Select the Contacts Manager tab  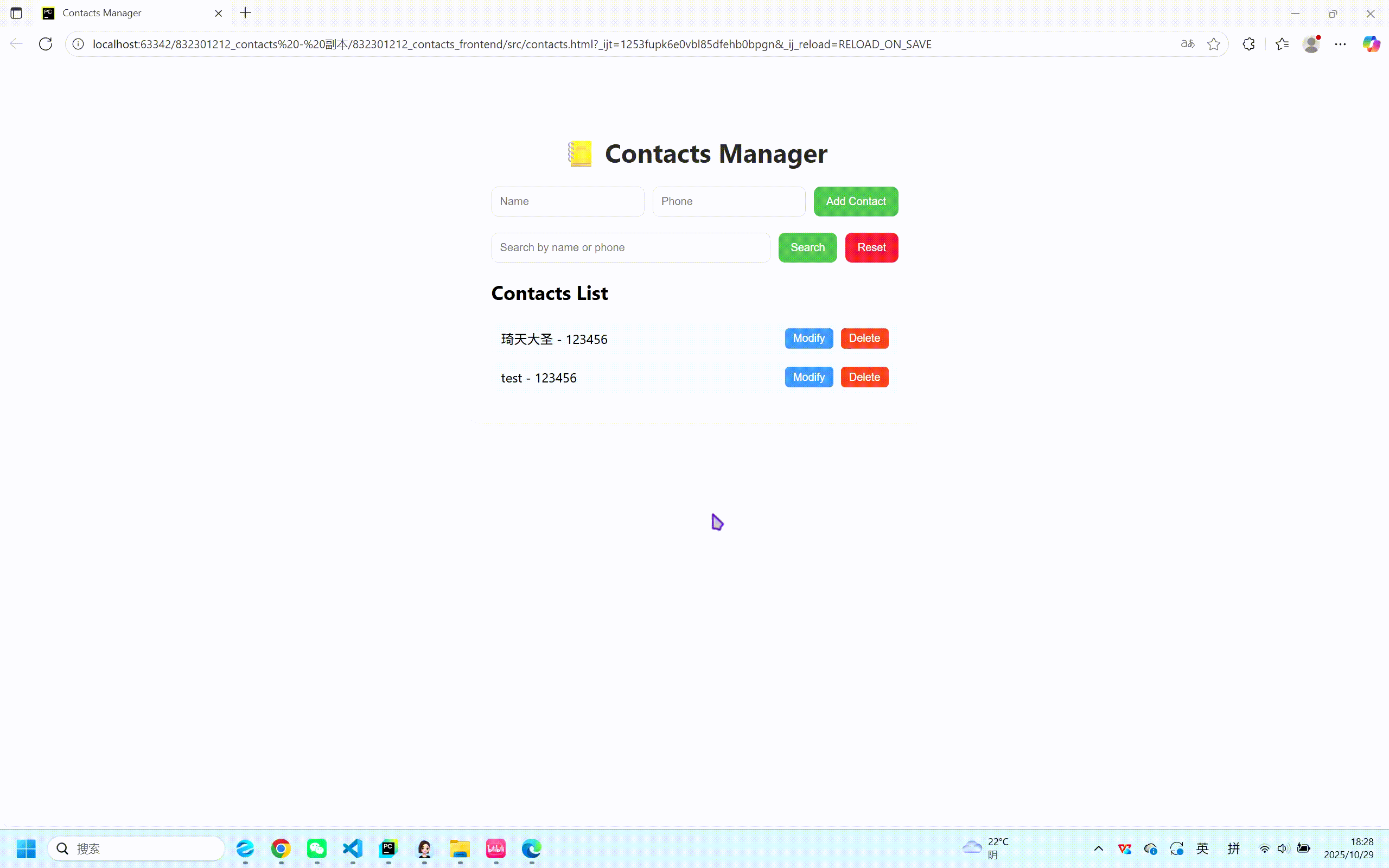[x=126, y=12]
